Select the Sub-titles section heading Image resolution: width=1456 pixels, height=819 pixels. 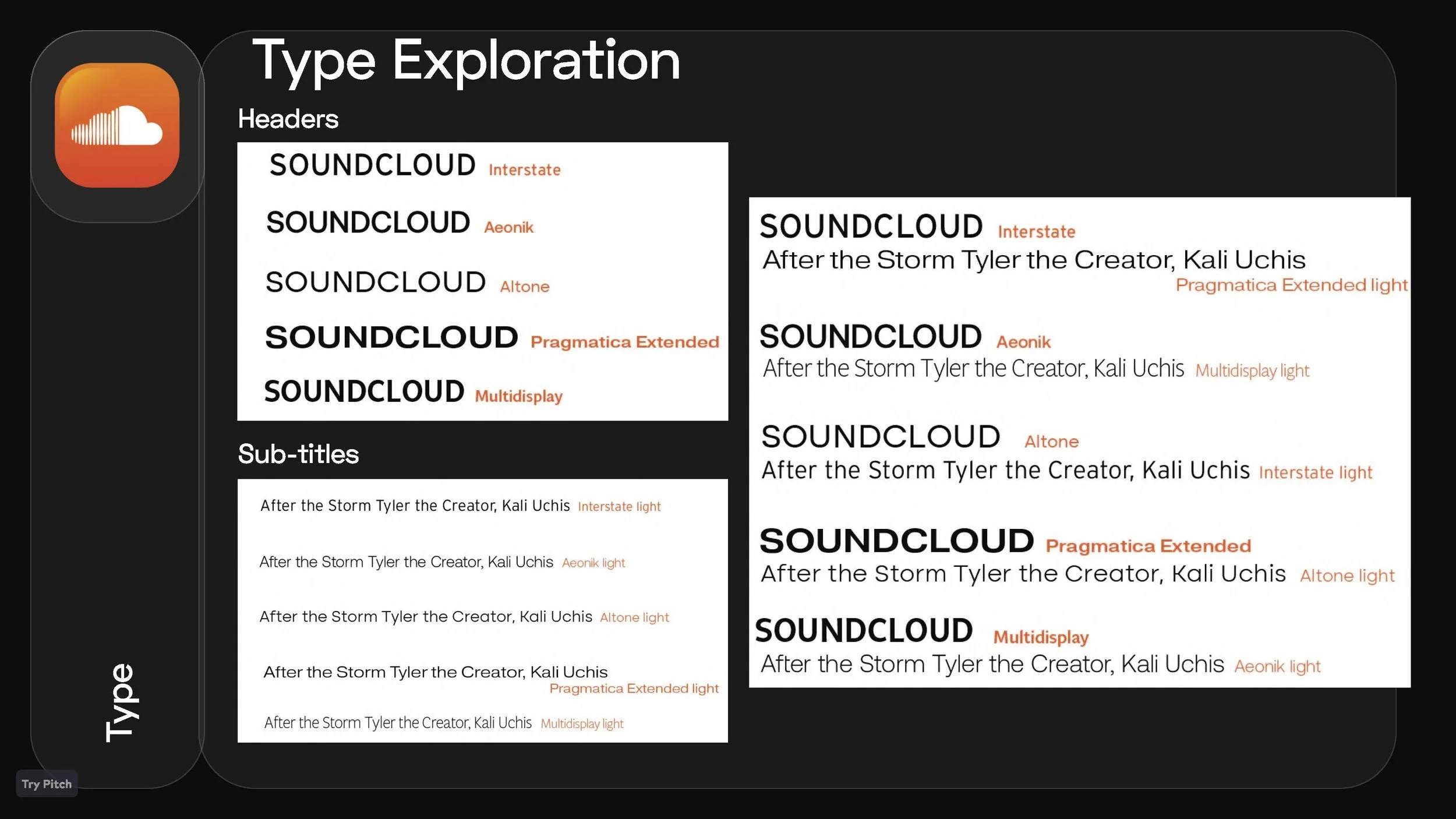[298, 454]
